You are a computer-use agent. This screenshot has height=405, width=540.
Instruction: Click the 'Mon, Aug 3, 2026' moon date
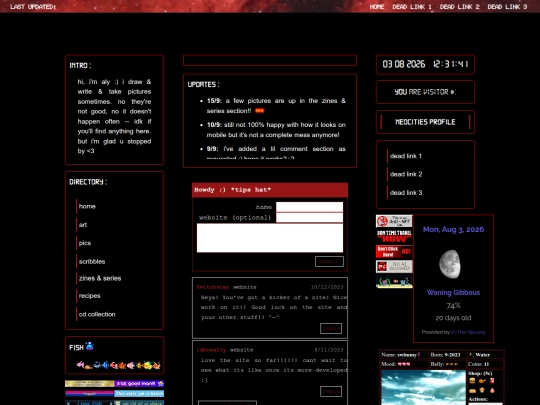(x=453, y=229)
